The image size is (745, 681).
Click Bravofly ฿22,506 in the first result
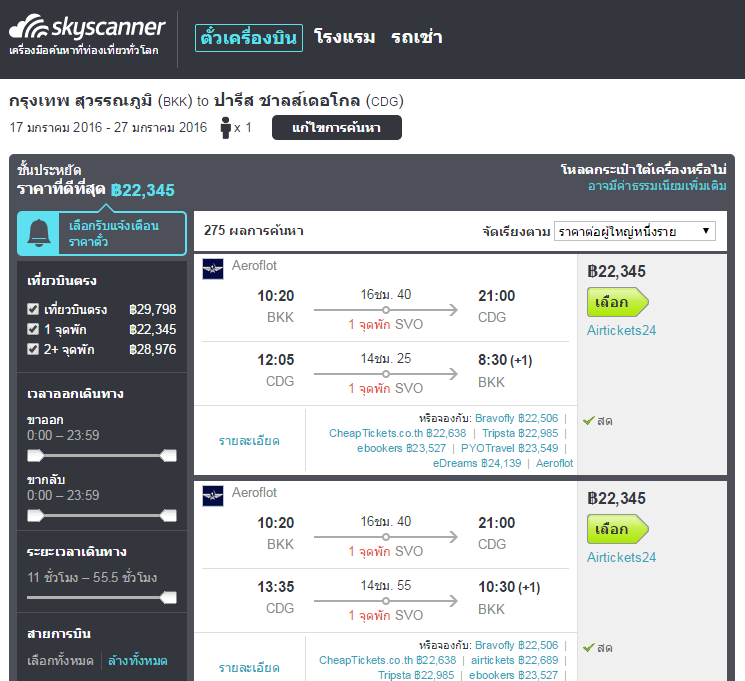[x=516, y=418]
